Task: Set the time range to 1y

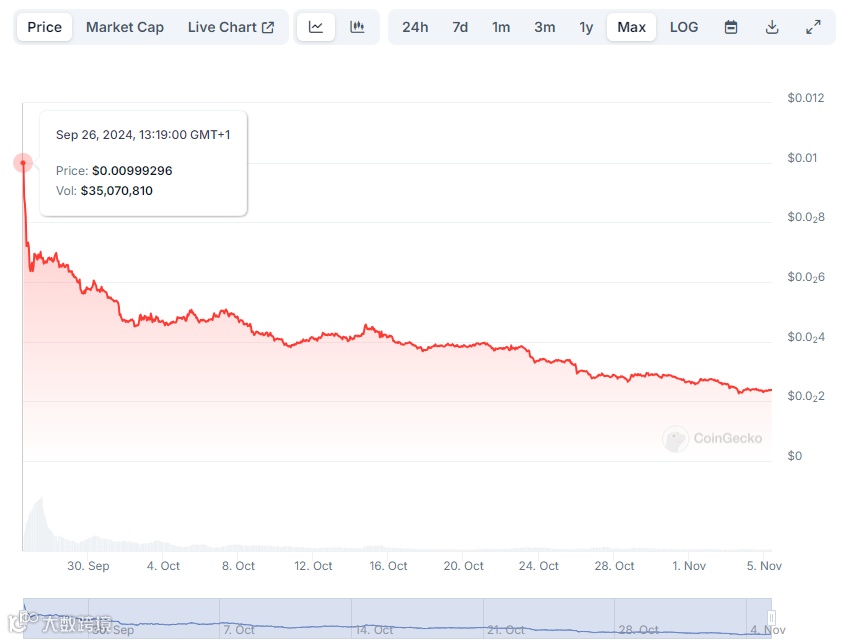Action: [x=586, y=27]
